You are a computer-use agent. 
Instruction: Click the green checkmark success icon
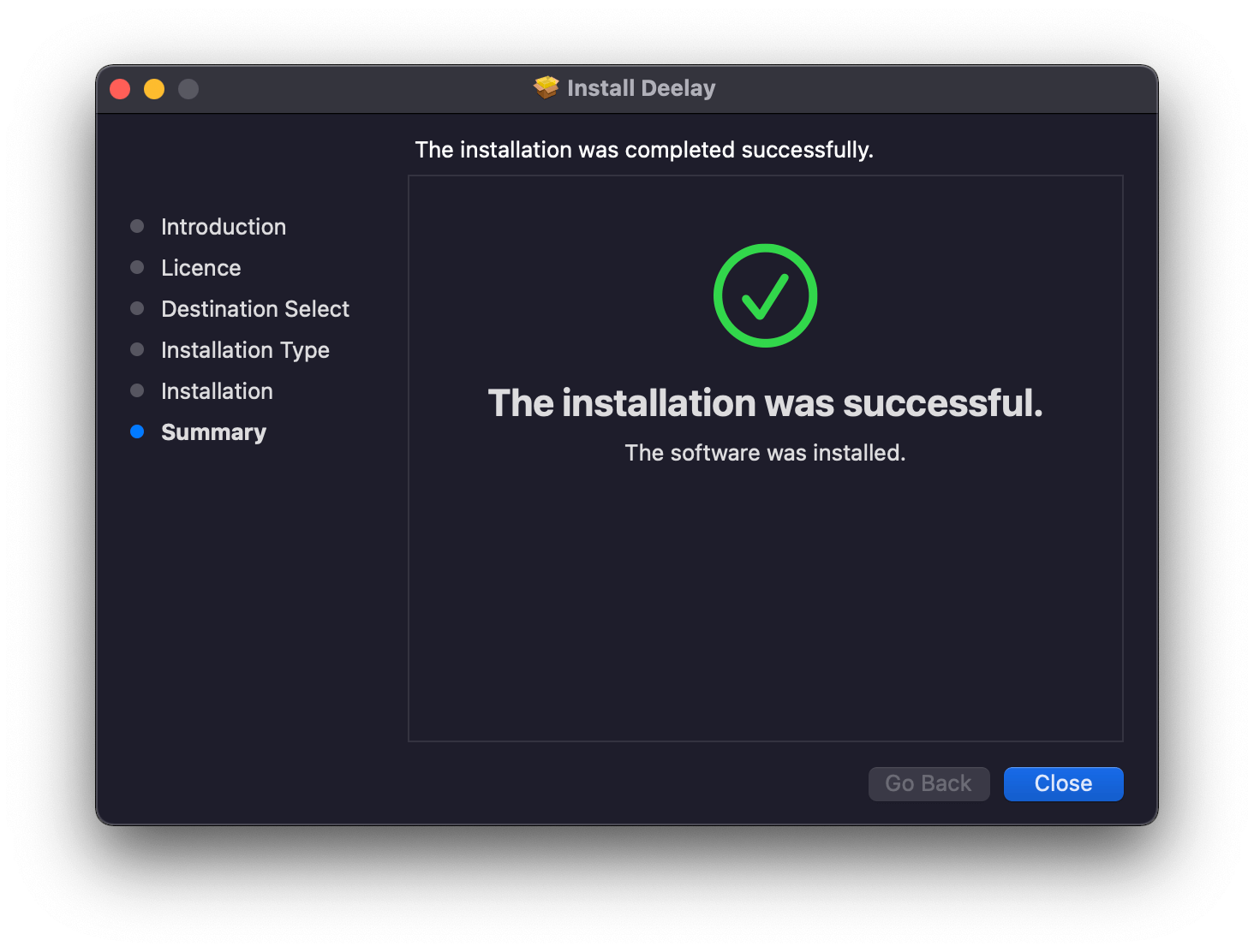[765, 295]
